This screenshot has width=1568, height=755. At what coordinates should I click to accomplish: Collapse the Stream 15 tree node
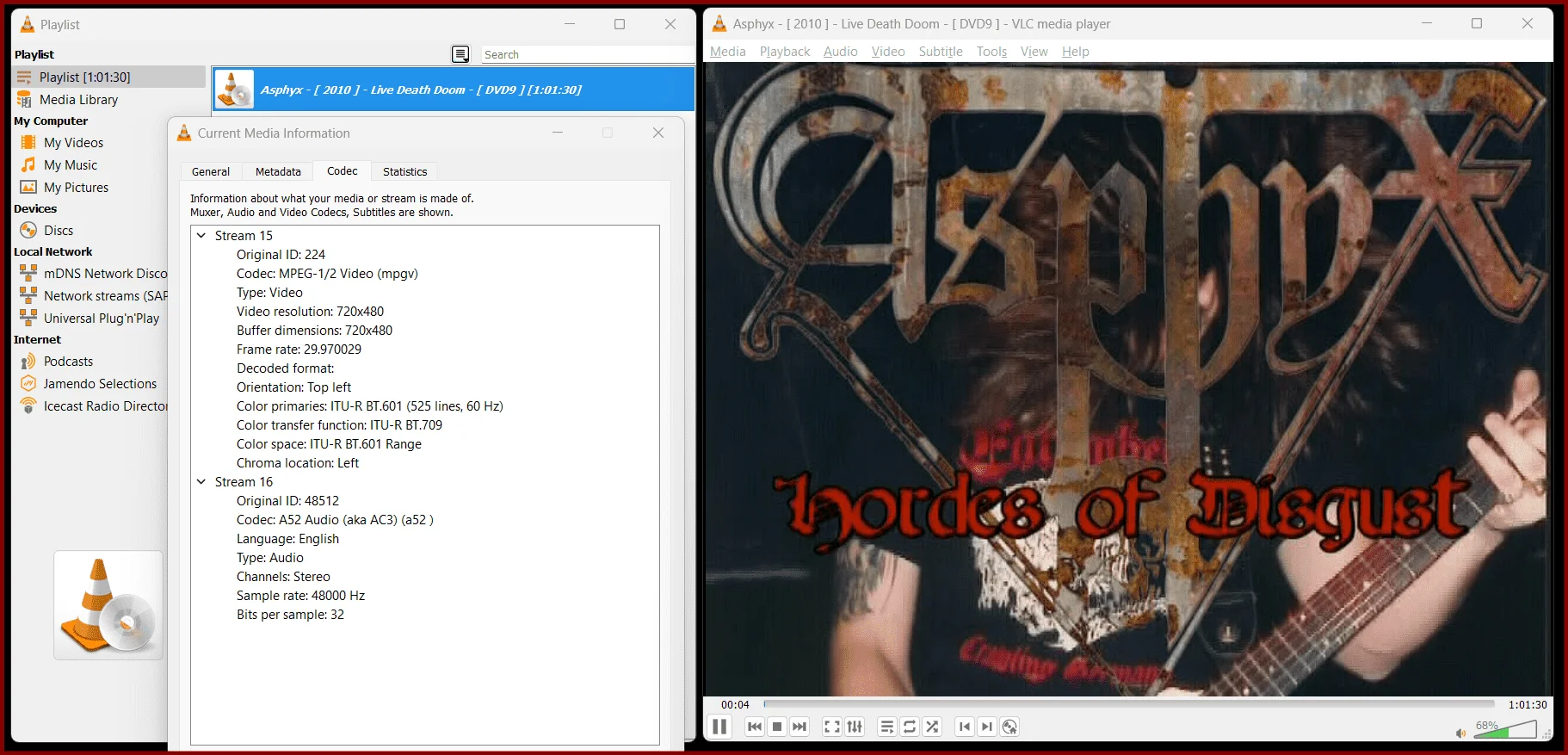click(201, 235)
